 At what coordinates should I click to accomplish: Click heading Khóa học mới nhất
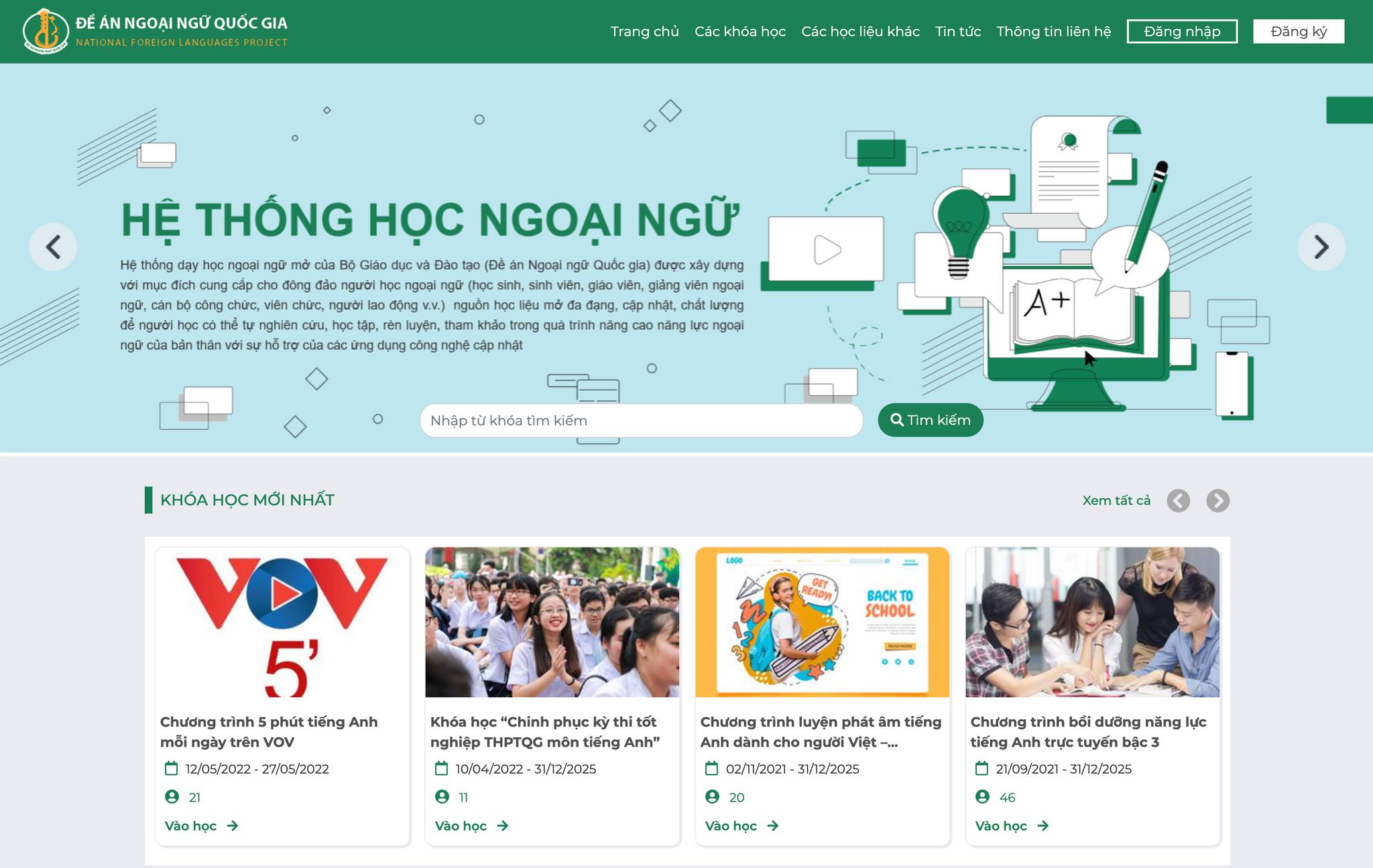pyautogui.click(x=247, y=500)
